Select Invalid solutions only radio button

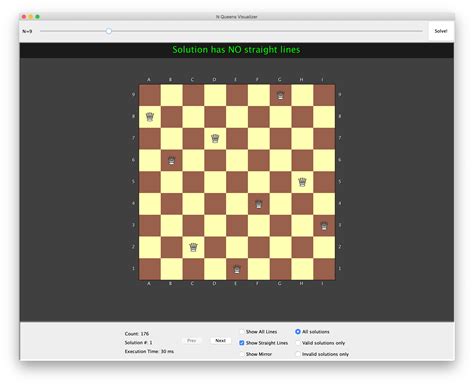[298, 354]
